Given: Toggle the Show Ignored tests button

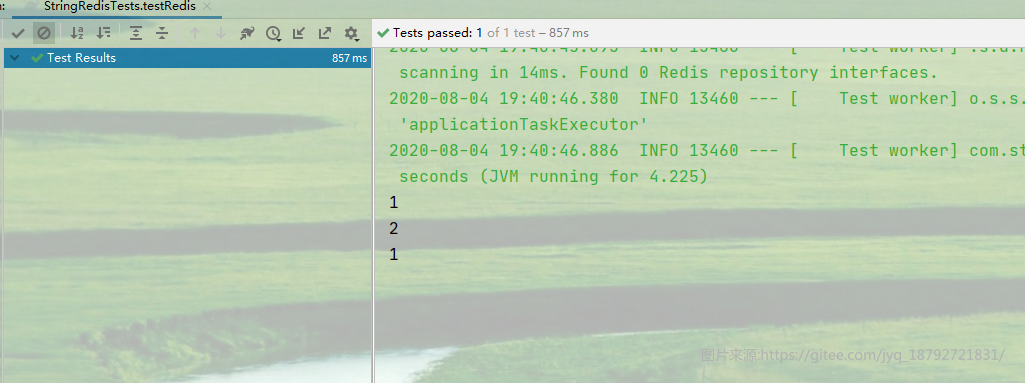Looking at the screenshot, I should (44, 33).
